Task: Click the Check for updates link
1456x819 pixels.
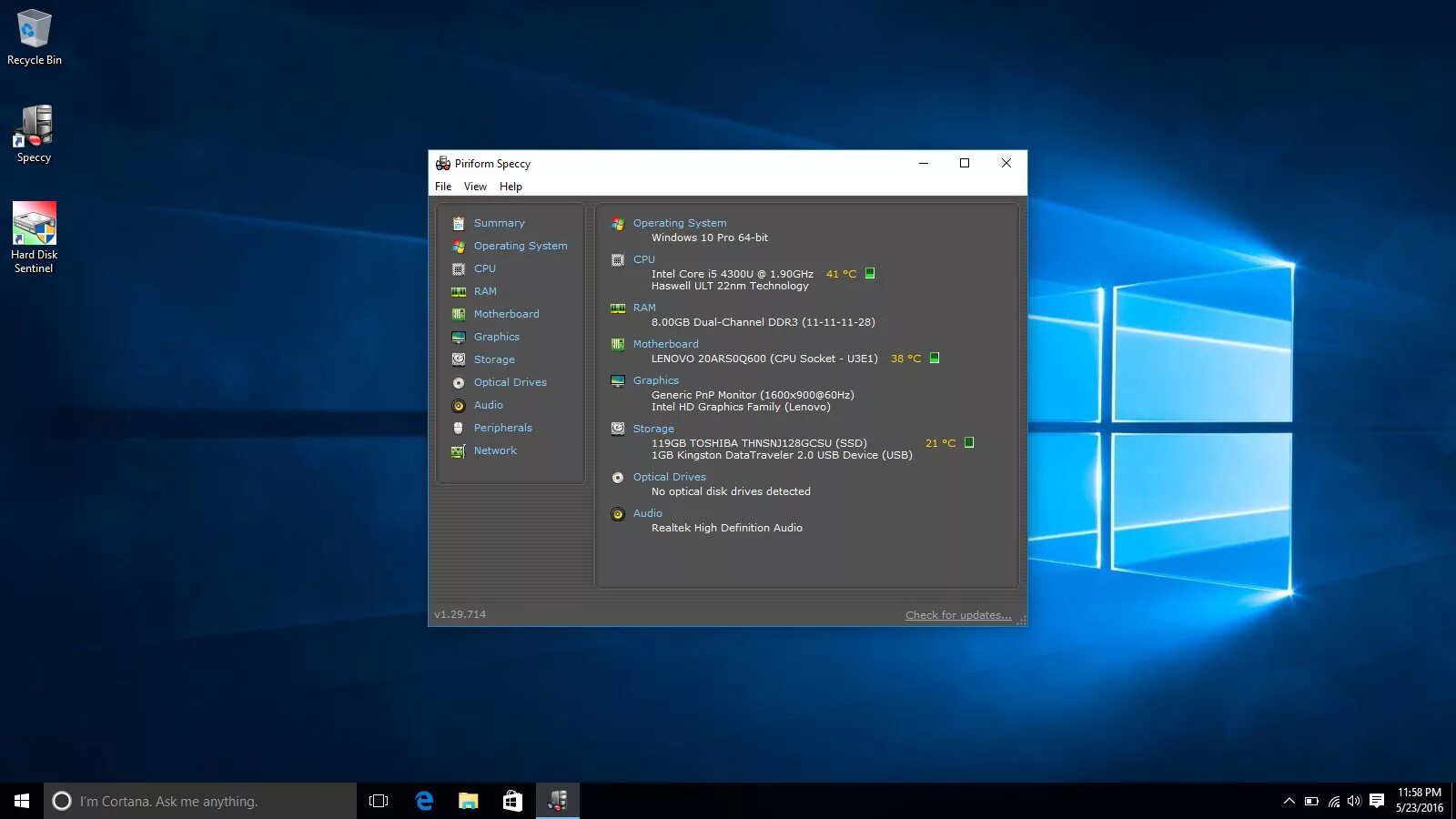Action: click(x=958, y=615)
